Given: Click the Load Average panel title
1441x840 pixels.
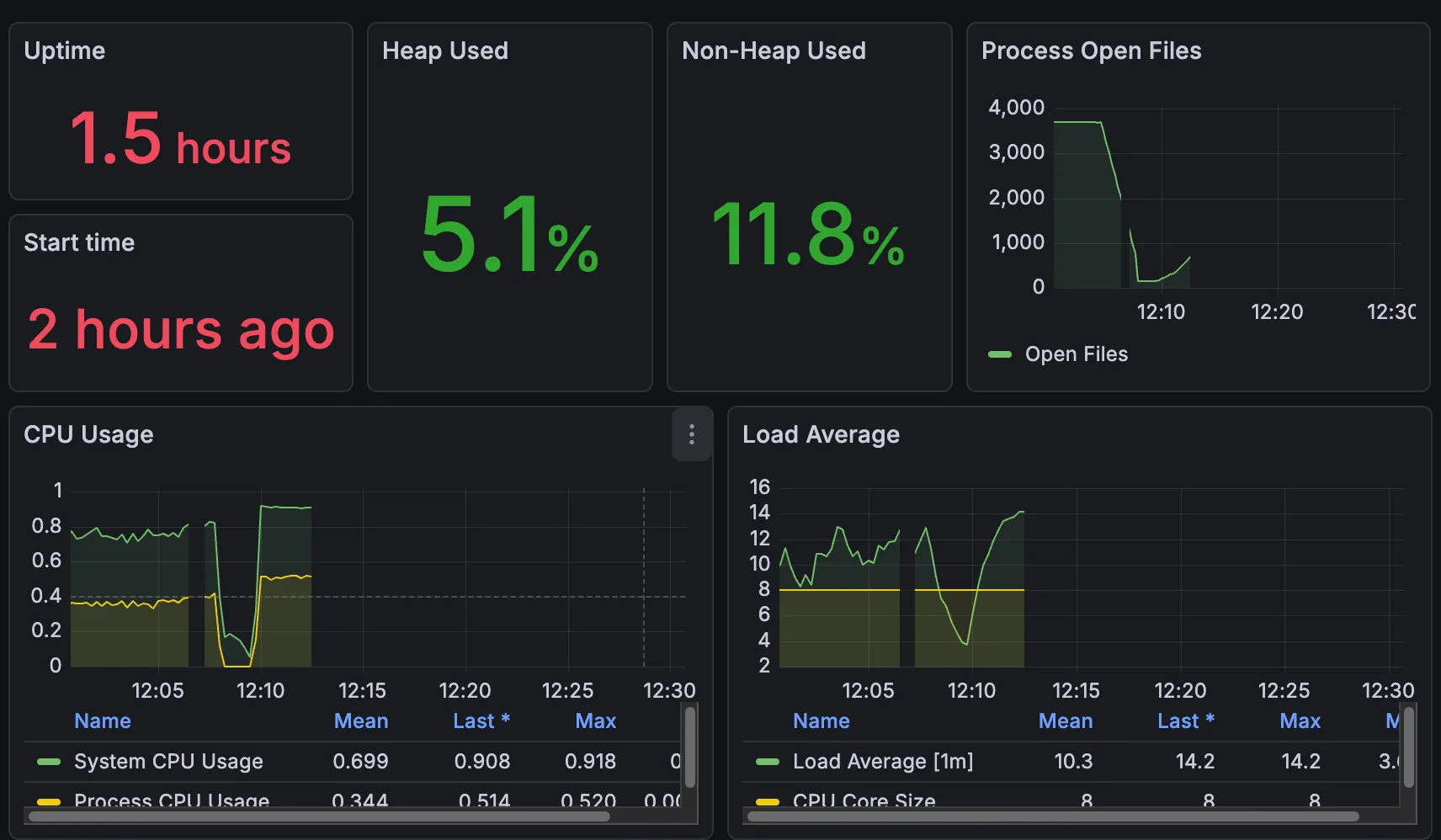Looking at the screenshot, I should (821, 434).
